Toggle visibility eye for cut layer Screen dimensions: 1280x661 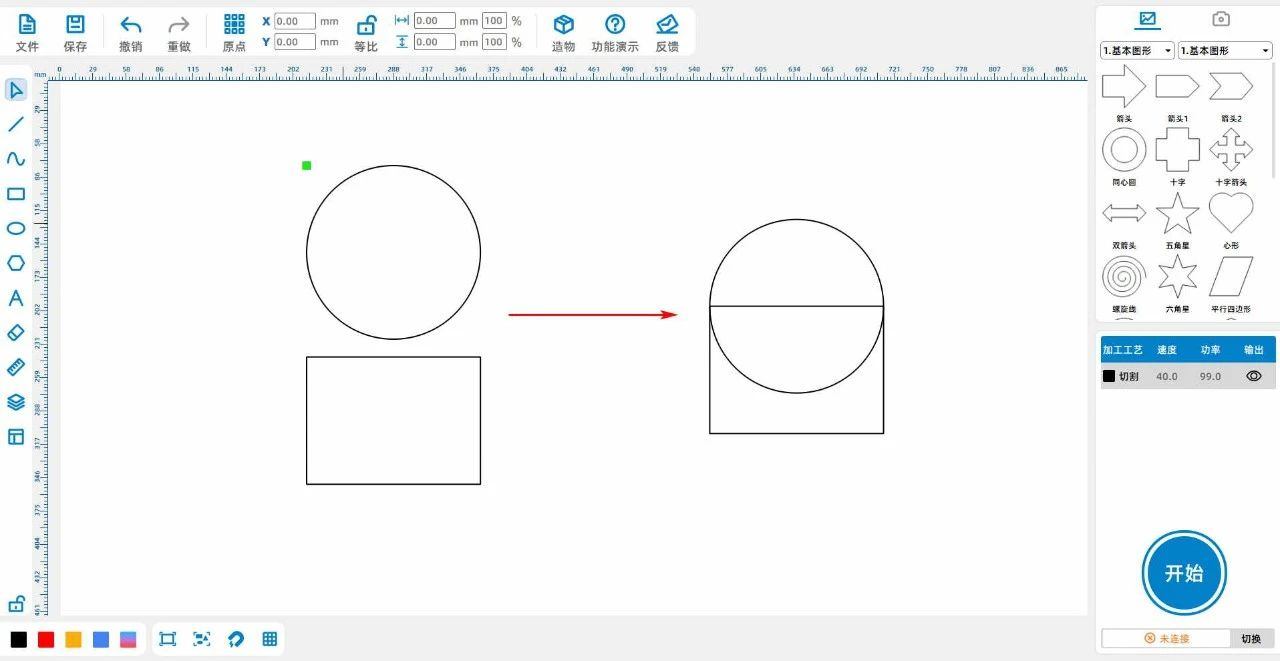click(x=1253, y=376)
